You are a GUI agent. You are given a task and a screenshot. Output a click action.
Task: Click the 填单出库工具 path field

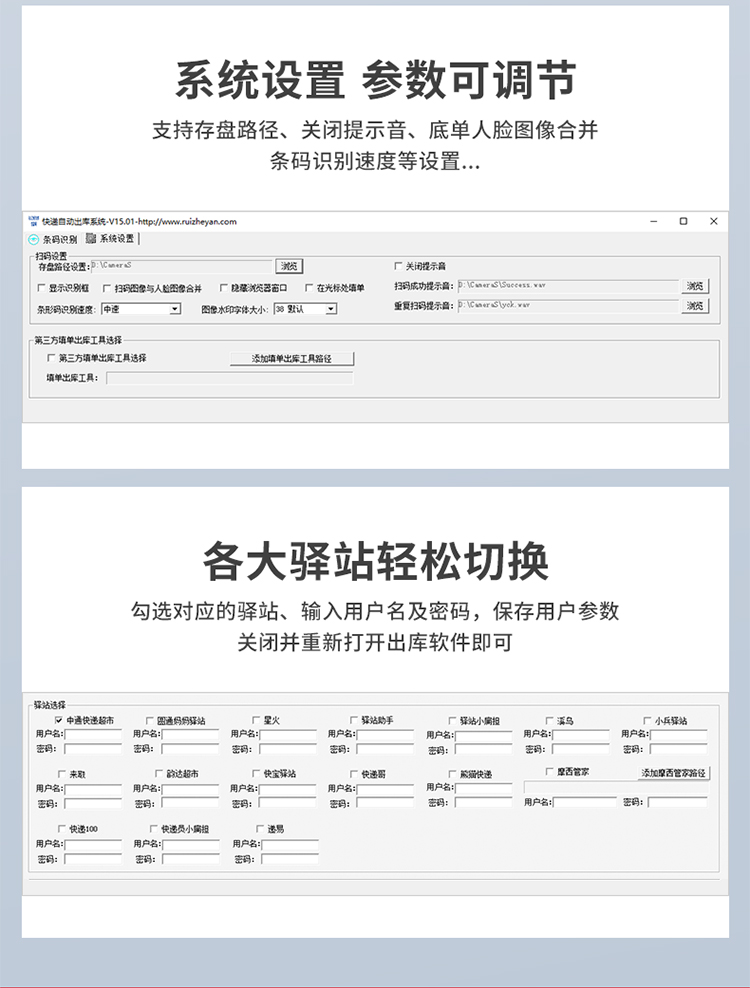[229, 378]
